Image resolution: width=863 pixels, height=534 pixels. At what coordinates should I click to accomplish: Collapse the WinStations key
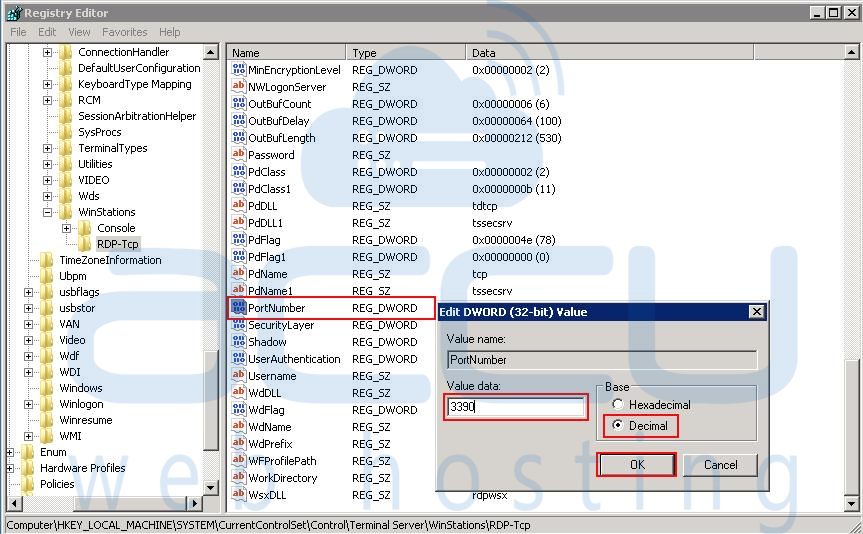47,212
